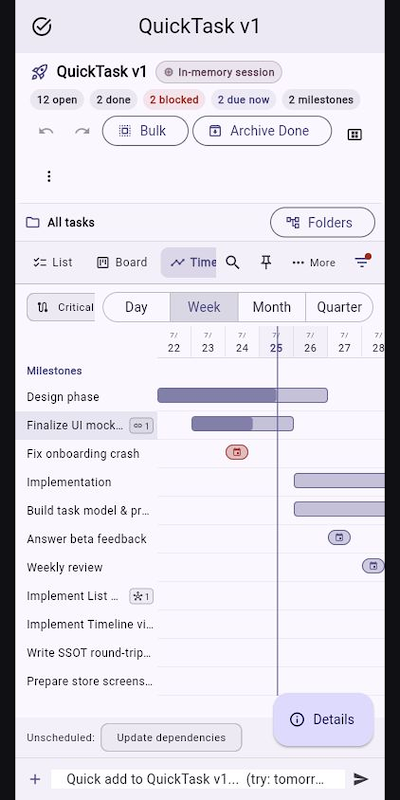Open the filter icon with red dot
The height and width of the screenshot is (800, 400).
point(362,261)
